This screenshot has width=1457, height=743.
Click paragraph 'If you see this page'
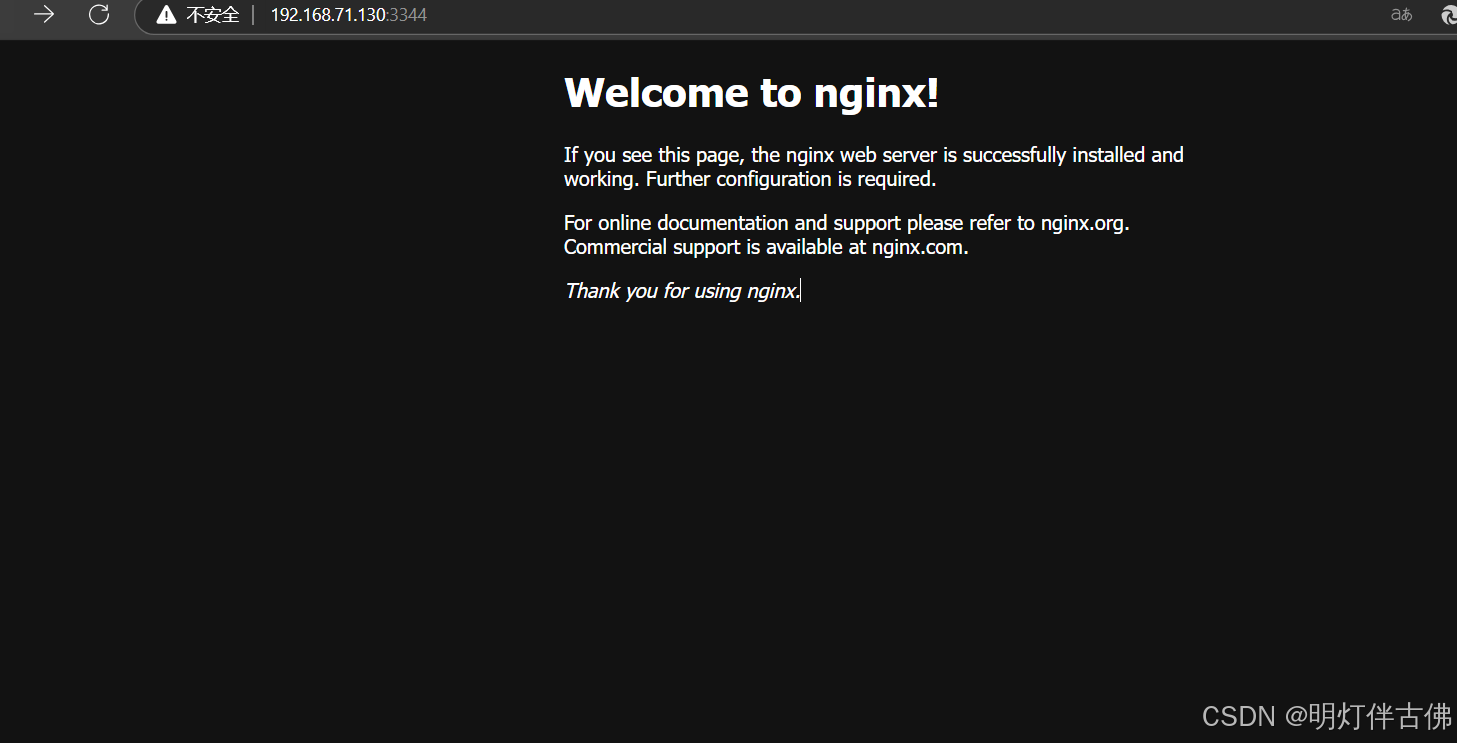(874, 167)
